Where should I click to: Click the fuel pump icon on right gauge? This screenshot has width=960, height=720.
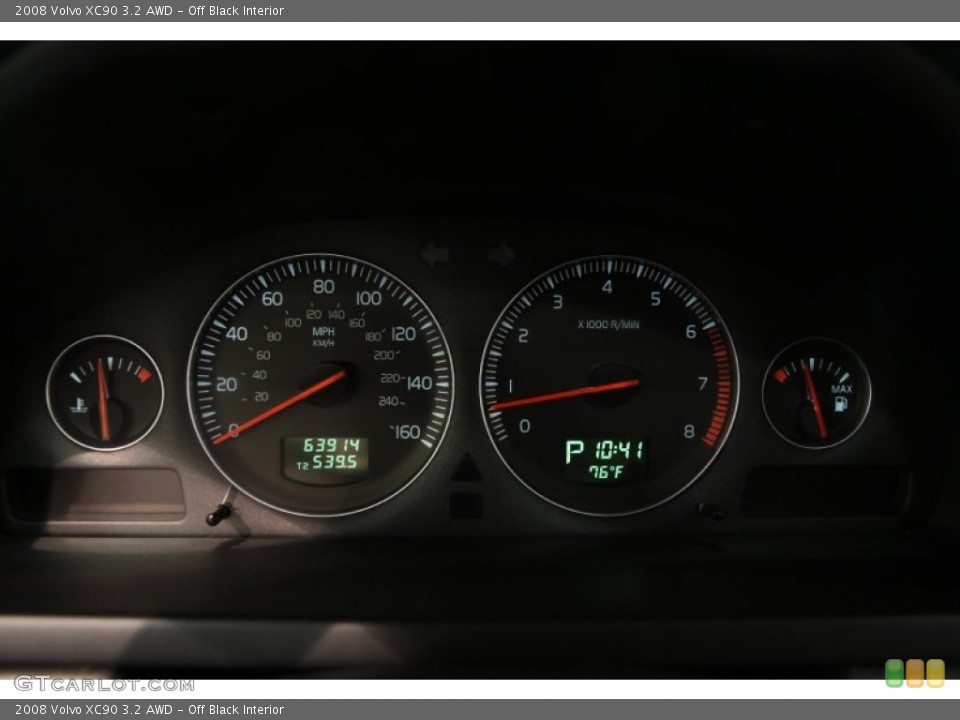[841, 403]
